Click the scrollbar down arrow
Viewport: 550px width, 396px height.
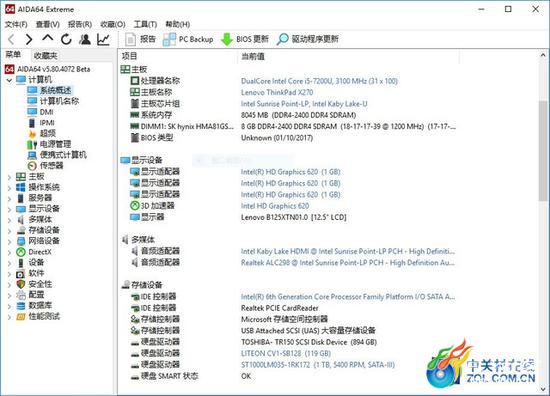pos(543,389)
